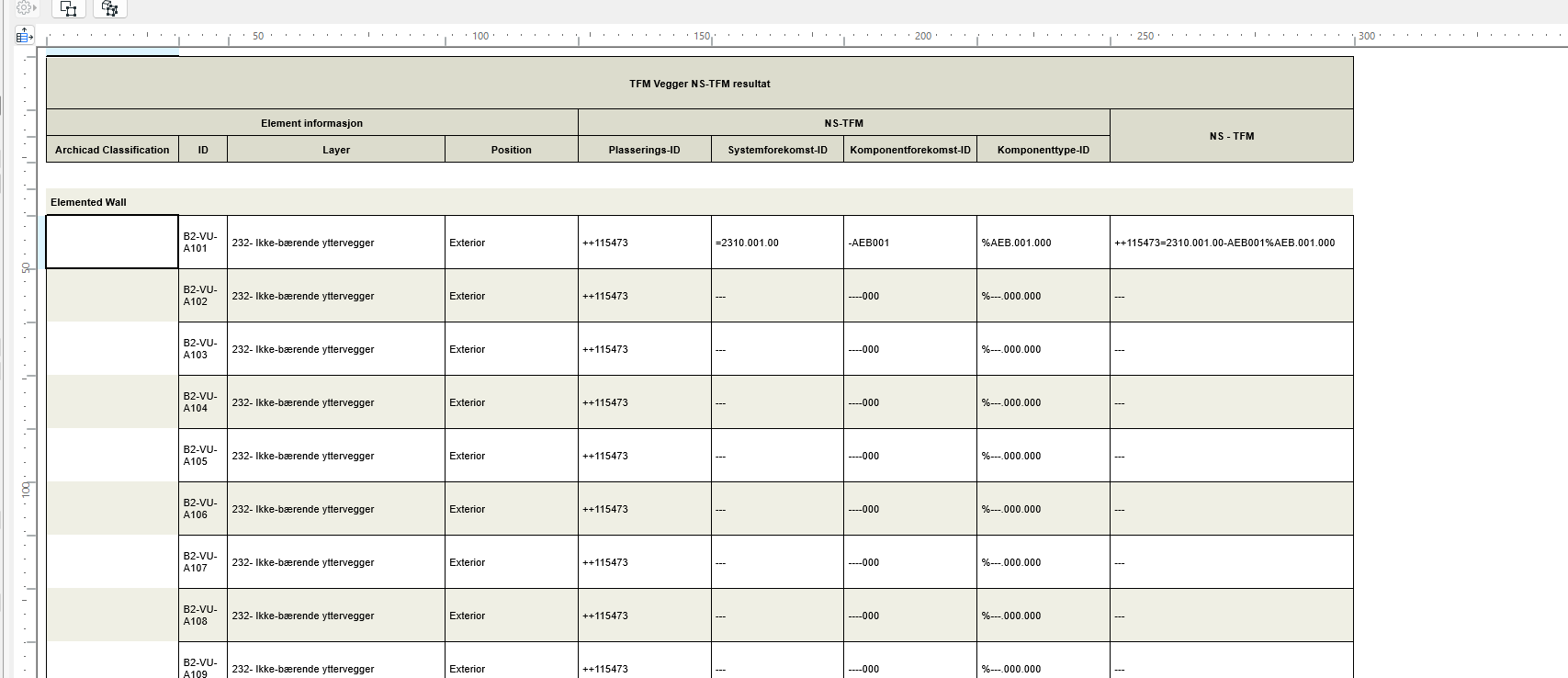Open the gear settings dropdown
Screen dimensions: 1568x678
[26, 7]
